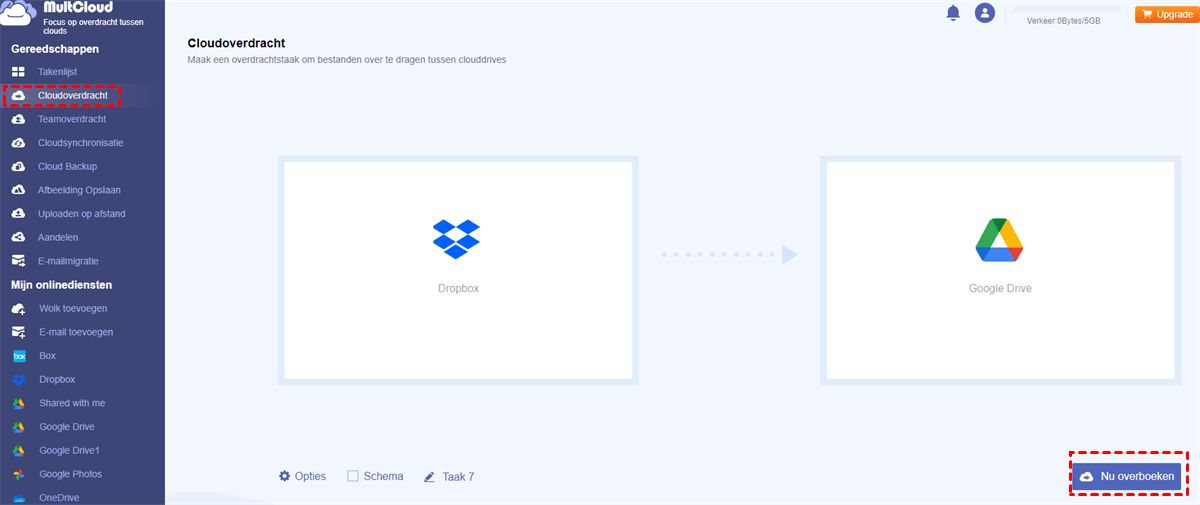Open Cloud Backup section
The image size is (1200, 505).
[x=67, y=167]
